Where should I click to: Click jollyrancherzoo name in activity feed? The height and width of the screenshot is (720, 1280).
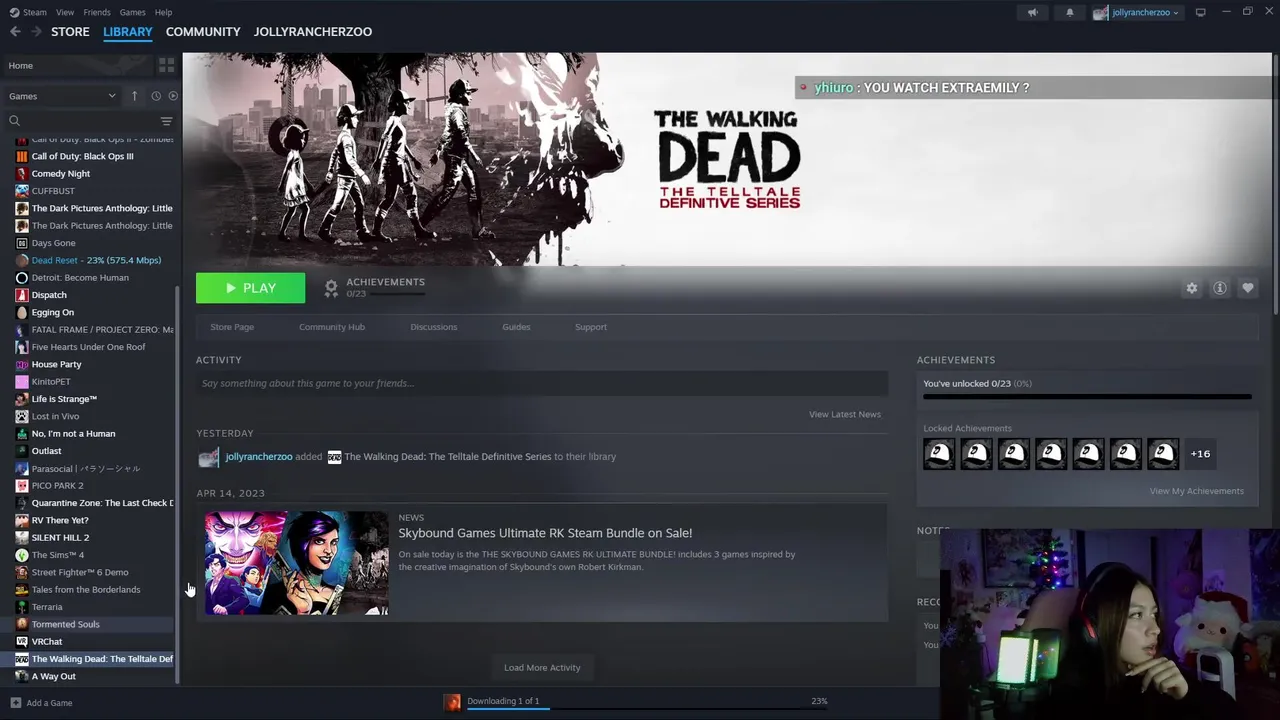[x=259, y=457]
